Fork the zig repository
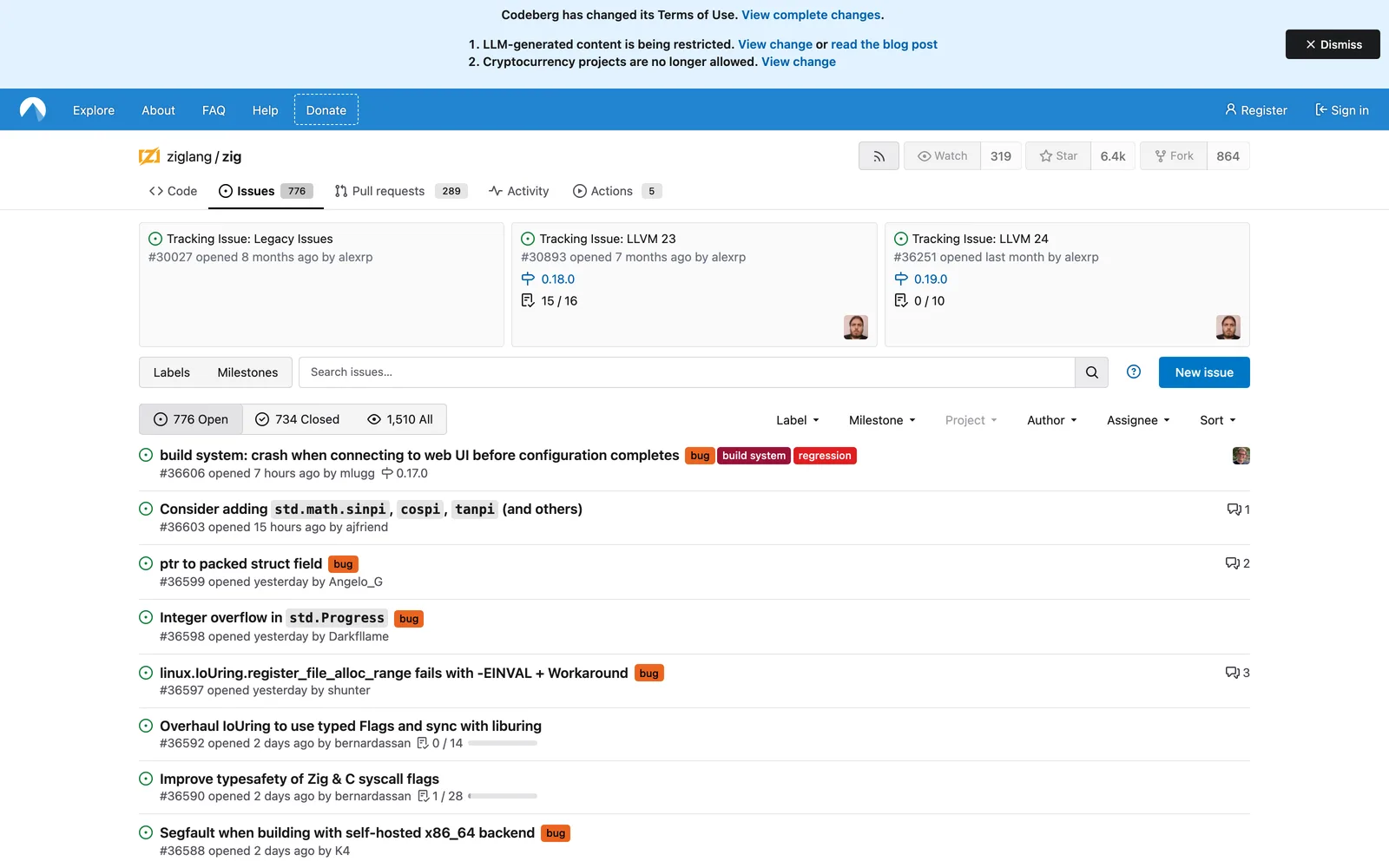The width and height of the screenshot is (1389, 868). tap(1174, 156)
